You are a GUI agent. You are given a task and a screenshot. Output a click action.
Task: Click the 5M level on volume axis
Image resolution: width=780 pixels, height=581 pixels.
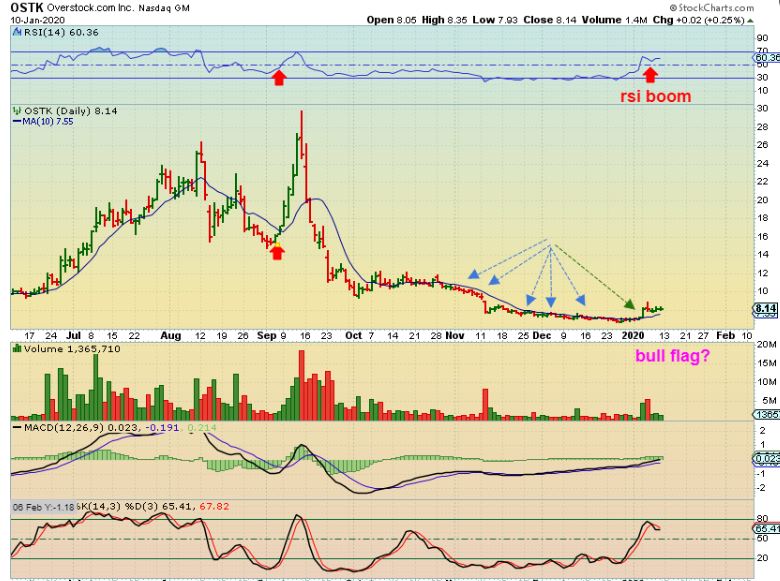click(769, 400)
